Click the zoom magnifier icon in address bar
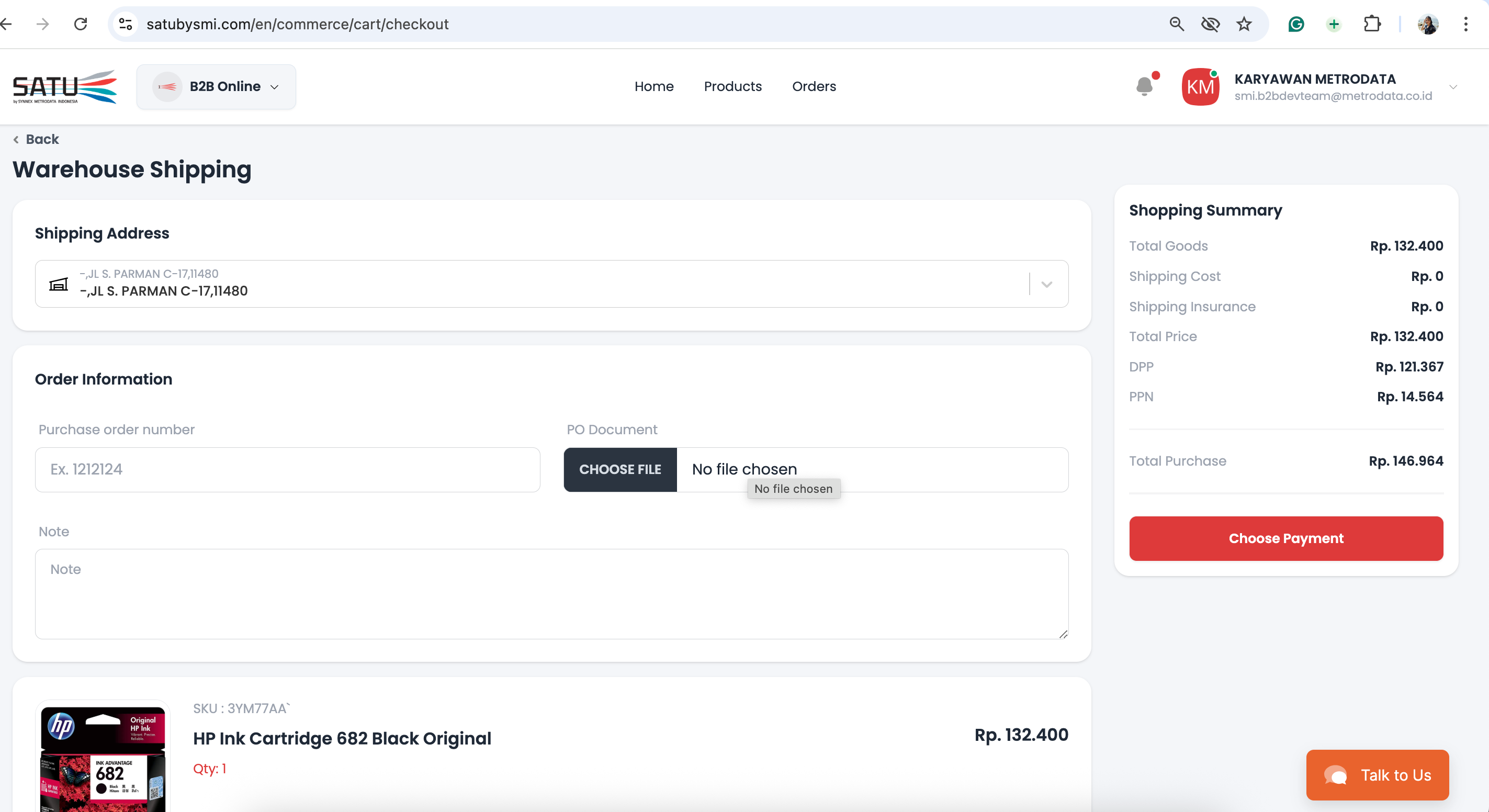The image size is (1489, 812). point(1176,24)
